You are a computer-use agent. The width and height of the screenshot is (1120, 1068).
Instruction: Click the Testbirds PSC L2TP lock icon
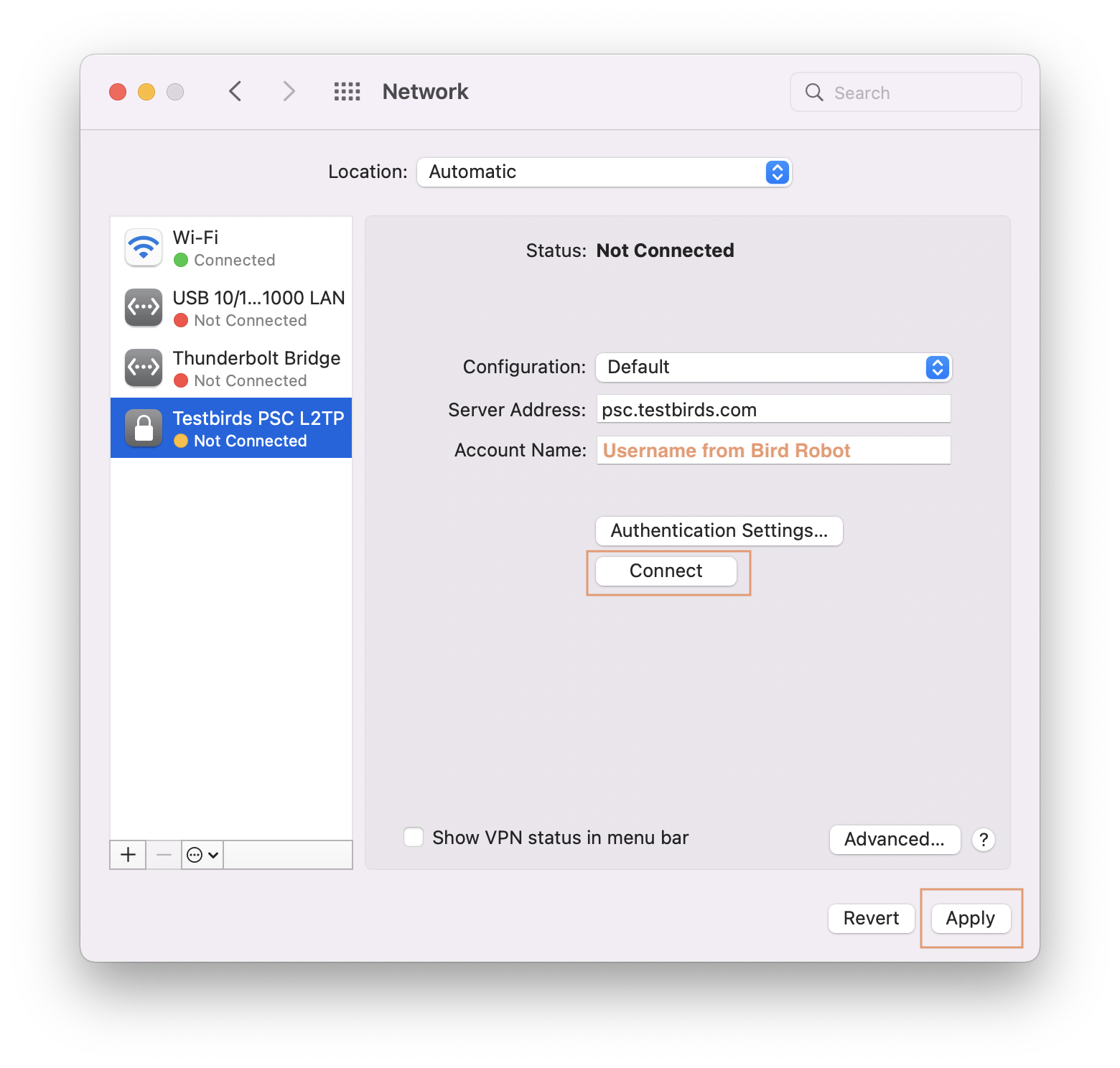pos(143,428)
